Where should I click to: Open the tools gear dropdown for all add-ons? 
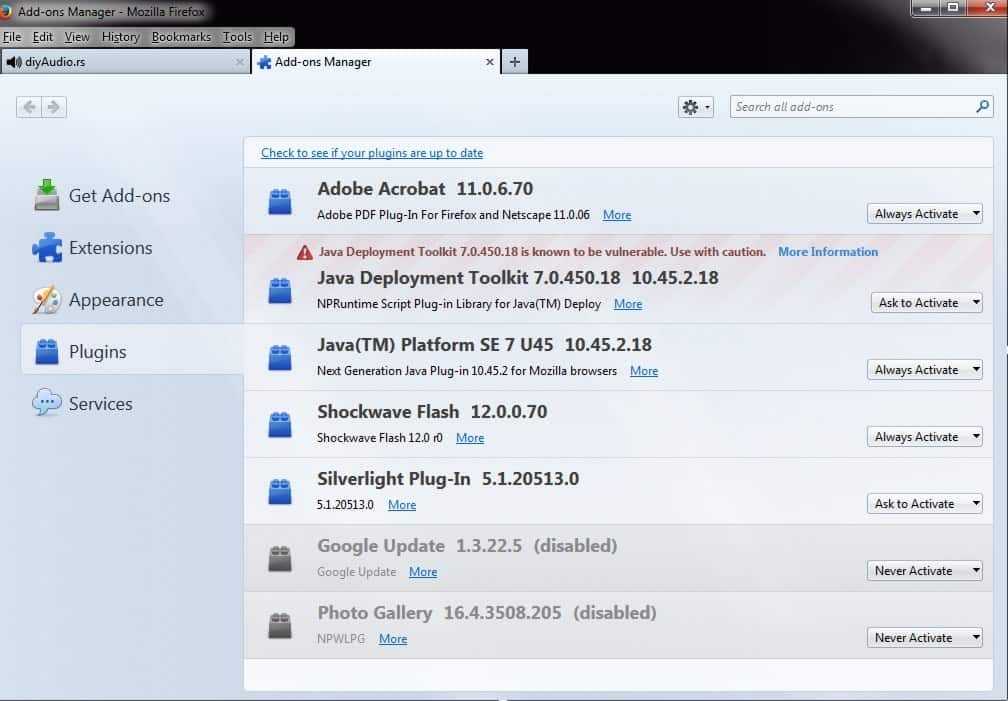[696, 107]
